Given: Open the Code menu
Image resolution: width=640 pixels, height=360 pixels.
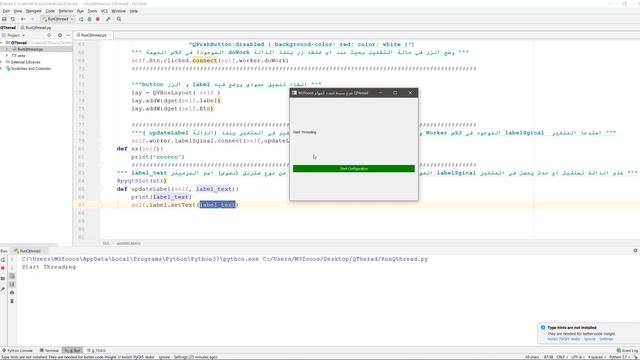Looking at the screenshot, I should [50, 11].
